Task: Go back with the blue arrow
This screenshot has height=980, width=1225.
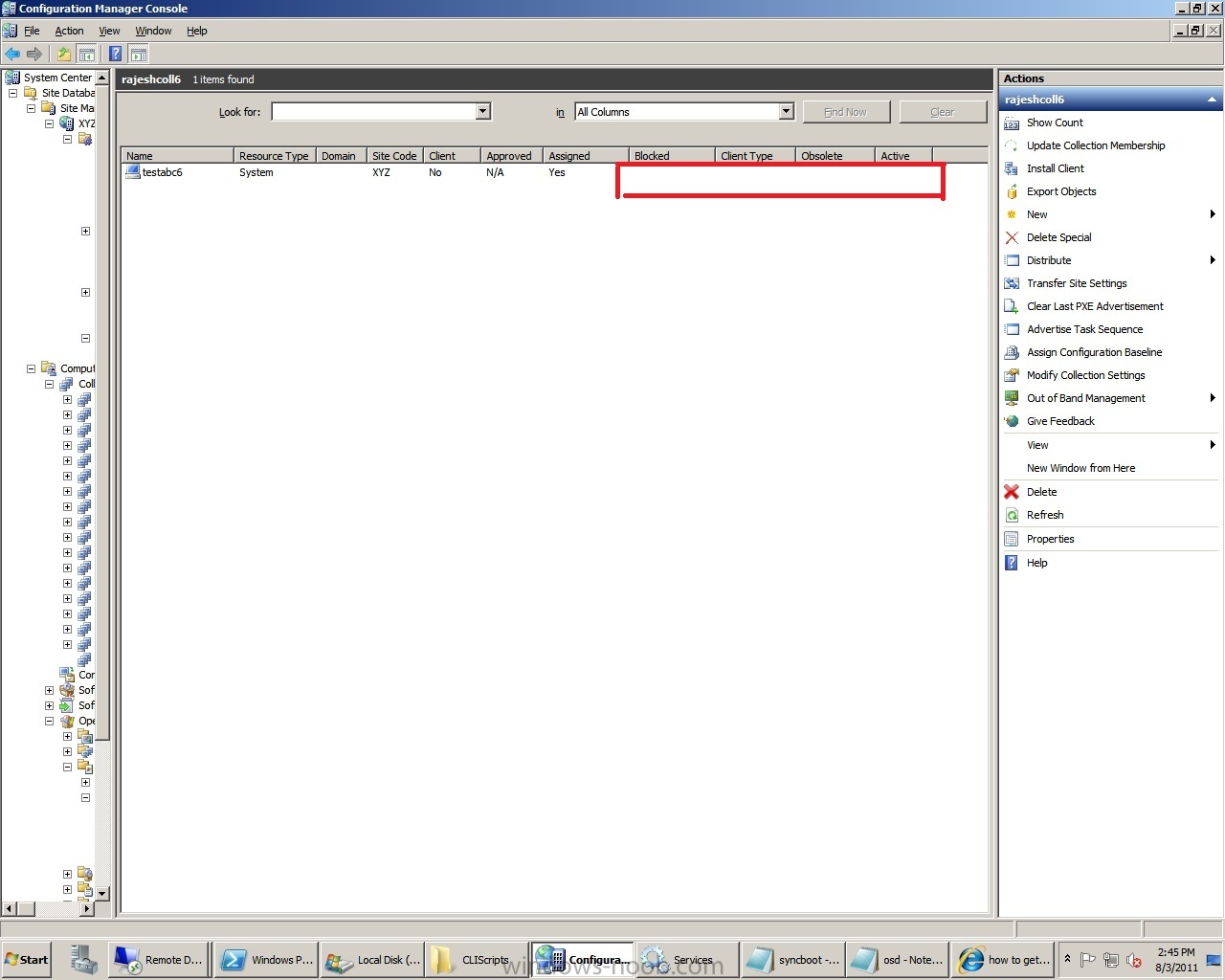Action: (12, 54)
